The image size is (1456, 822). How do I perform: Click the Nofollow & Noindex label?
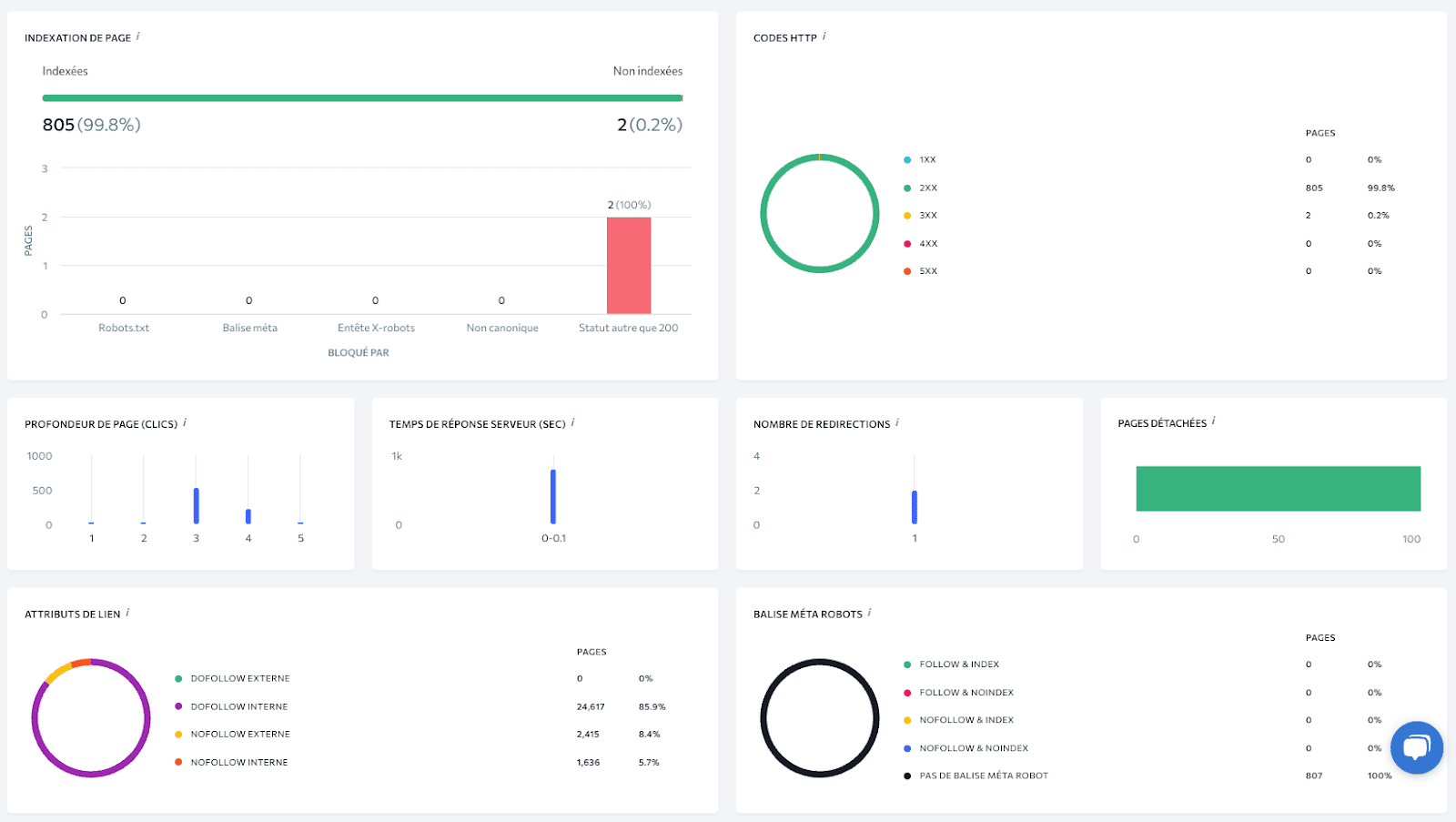pos(974,748)
